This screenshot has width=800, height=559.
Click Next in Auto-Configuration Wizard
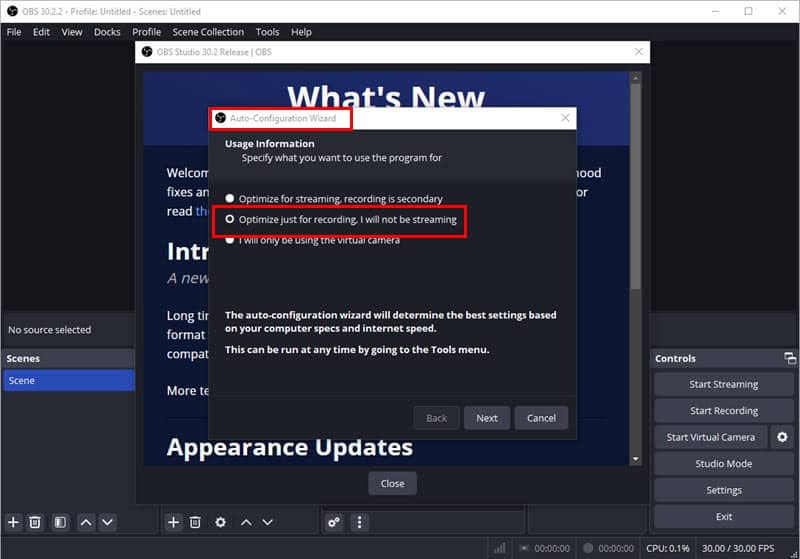(487, 418)
